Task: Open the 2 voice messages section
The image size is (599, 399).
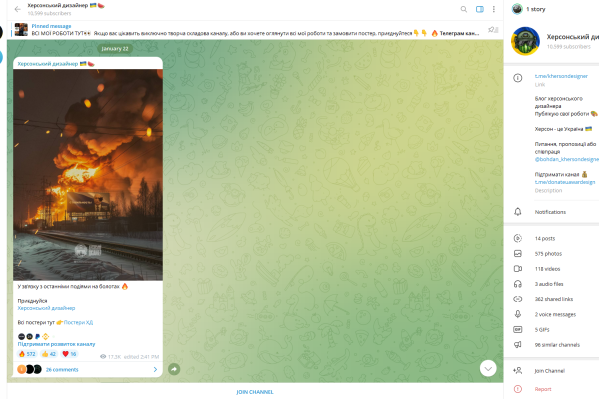Action: pyautogui.click(x=551, y=315)
